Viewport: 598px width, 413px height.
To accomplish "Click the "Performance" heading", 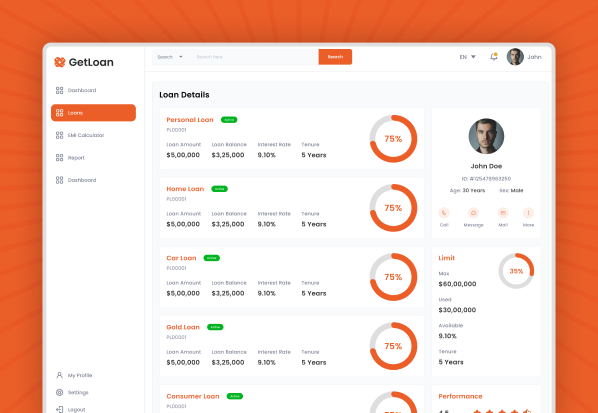I will pos(460,396).
